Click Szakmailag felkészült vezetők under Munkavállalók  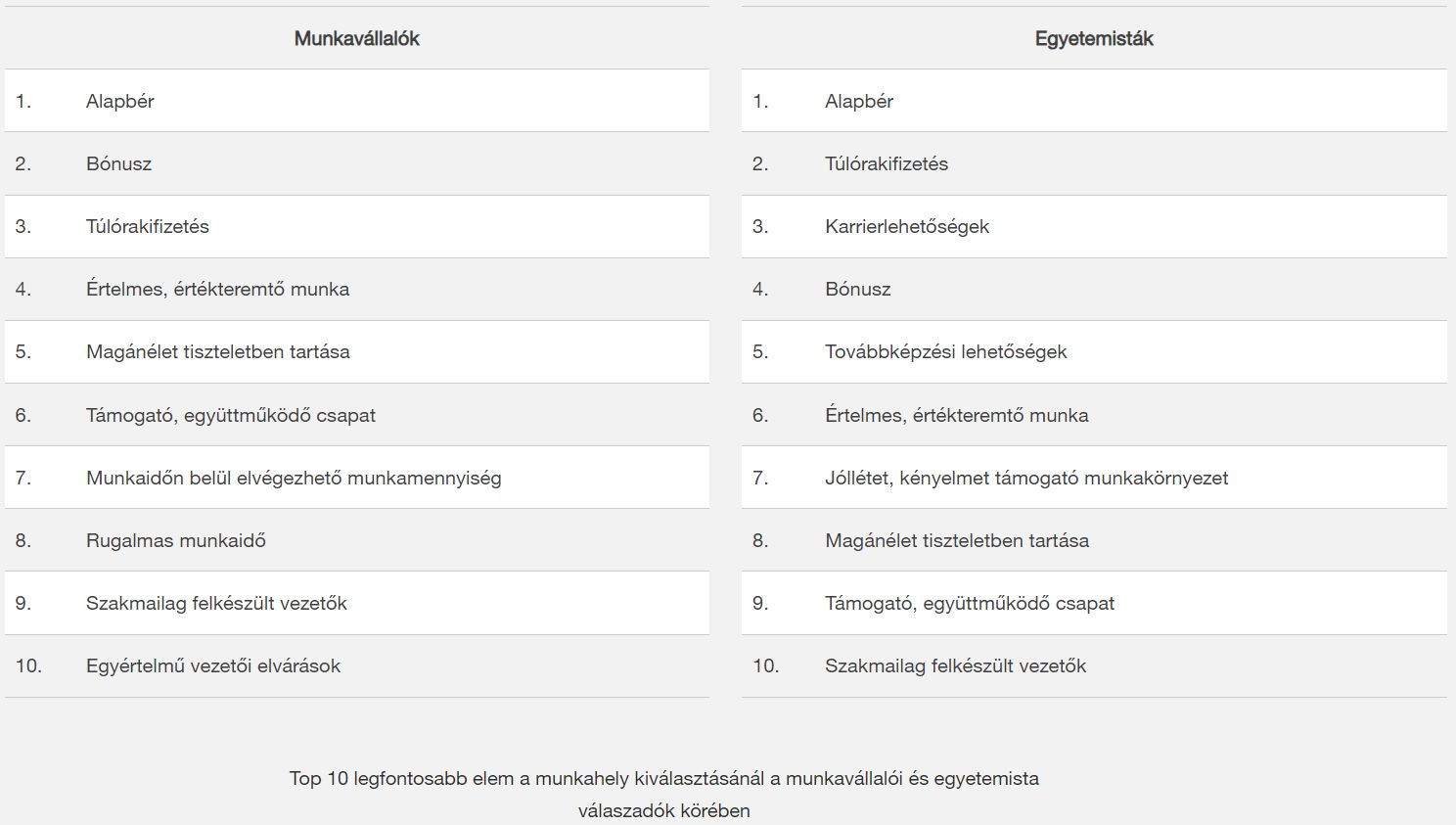pos(216,603)
